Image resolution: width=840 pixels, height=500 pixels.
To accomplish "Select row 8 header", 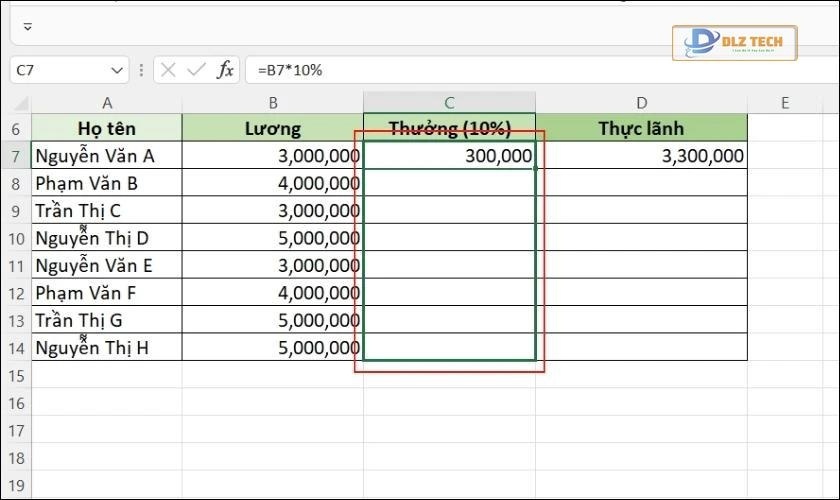I will pyautogui.click(x=16, y=183).
